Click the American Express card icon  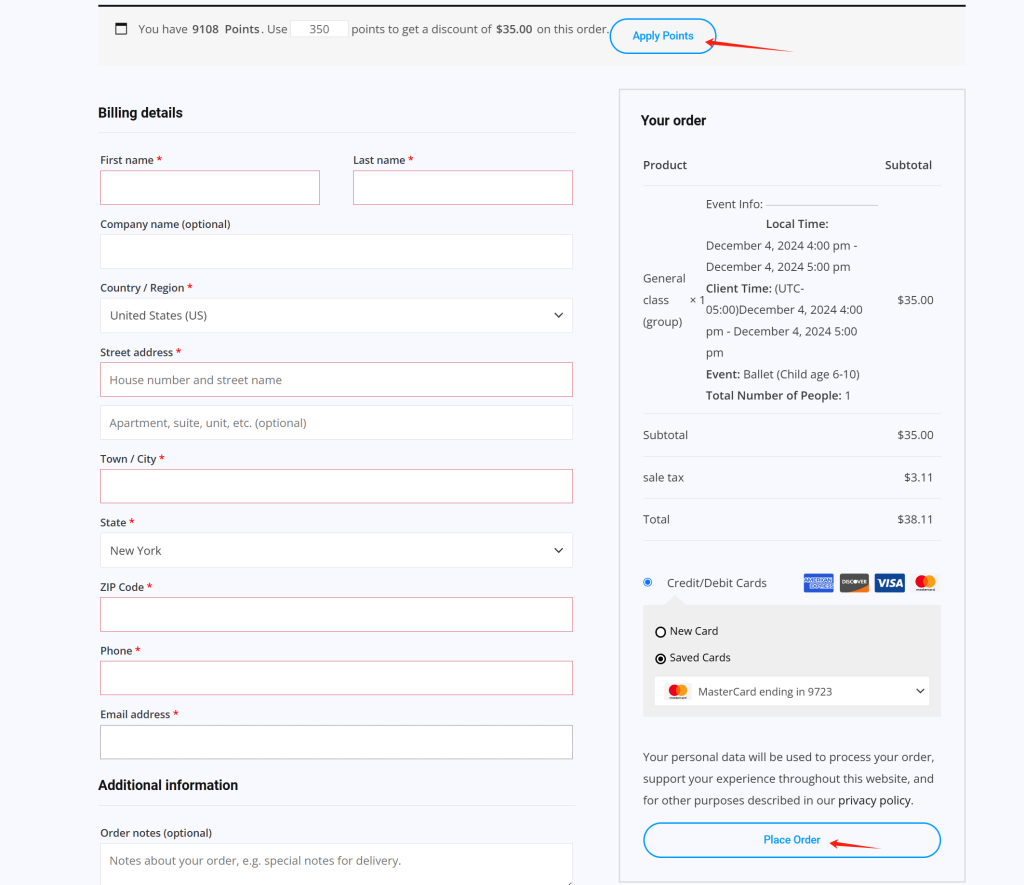click(818, 583)
